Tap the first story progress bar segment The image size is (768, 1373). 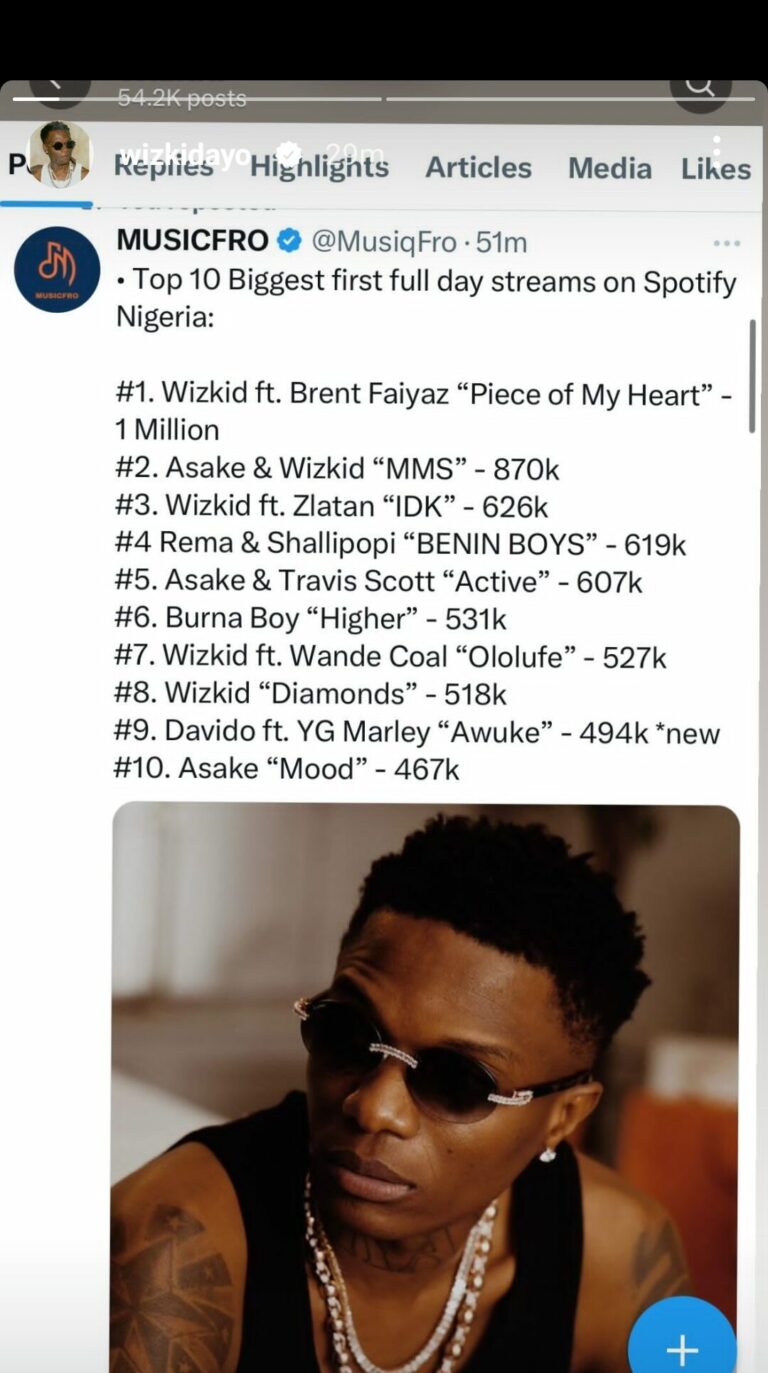197,98
